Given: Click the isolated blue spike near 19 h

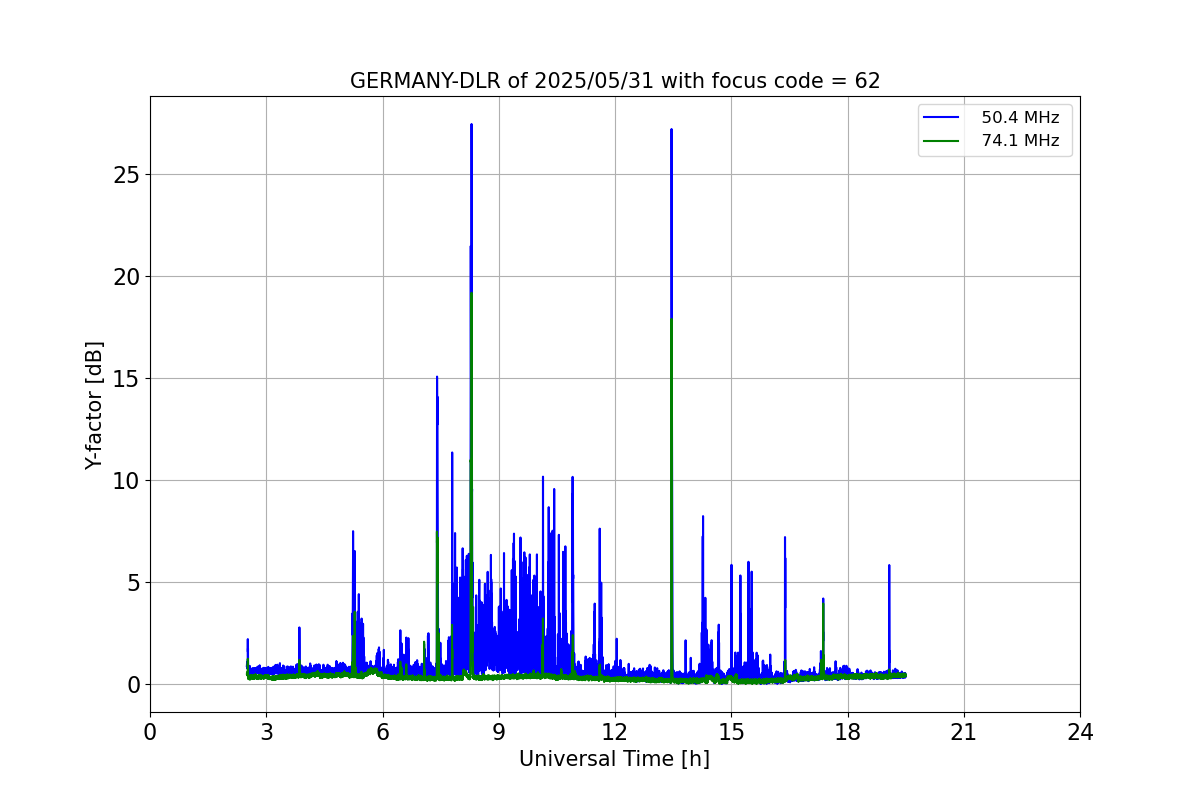Looking at the screenshot, I should pos(889,567).
